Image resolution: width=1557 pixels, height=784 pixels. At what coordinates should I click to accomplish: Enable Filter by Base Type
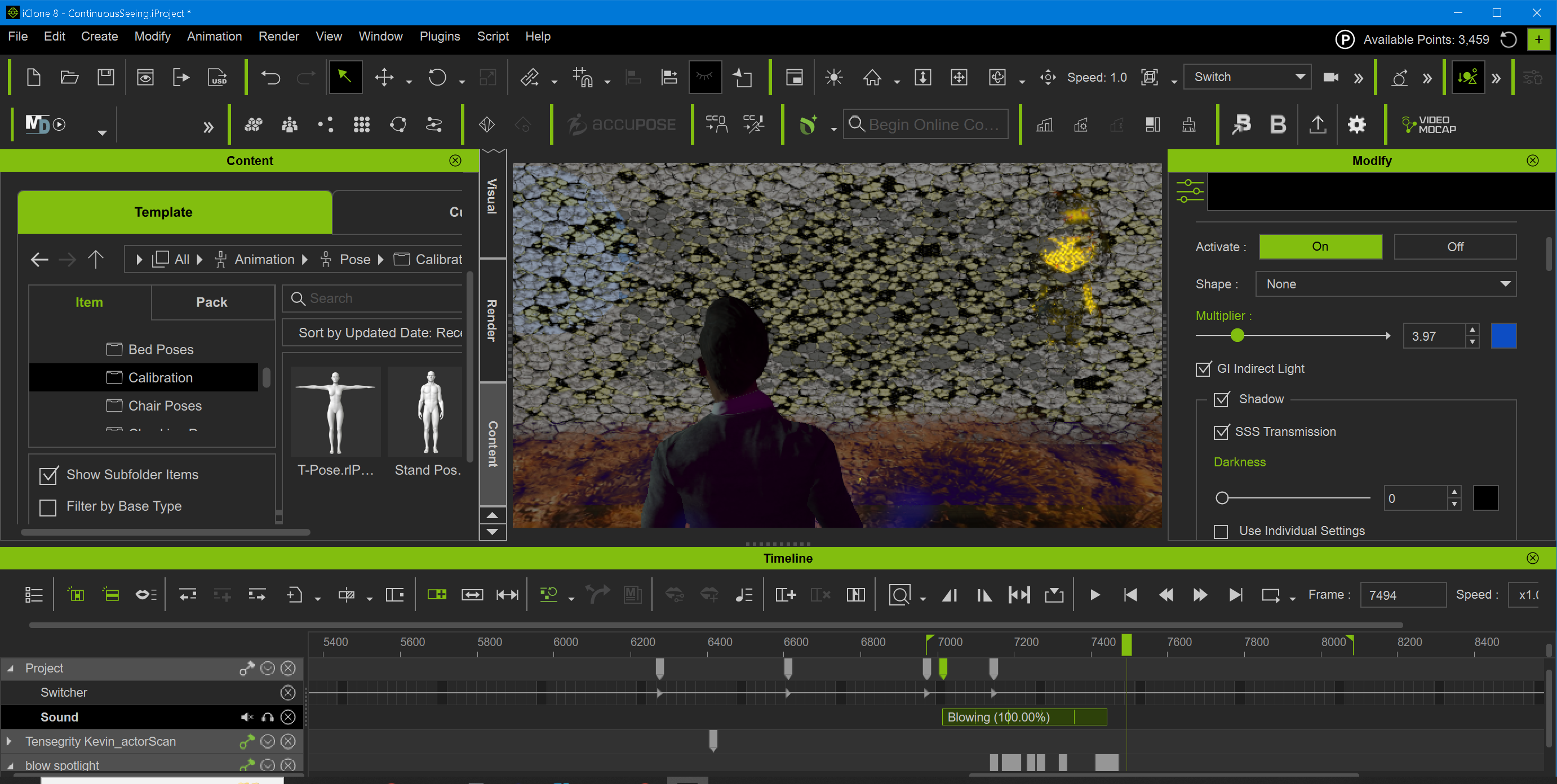tap(48, 507)
